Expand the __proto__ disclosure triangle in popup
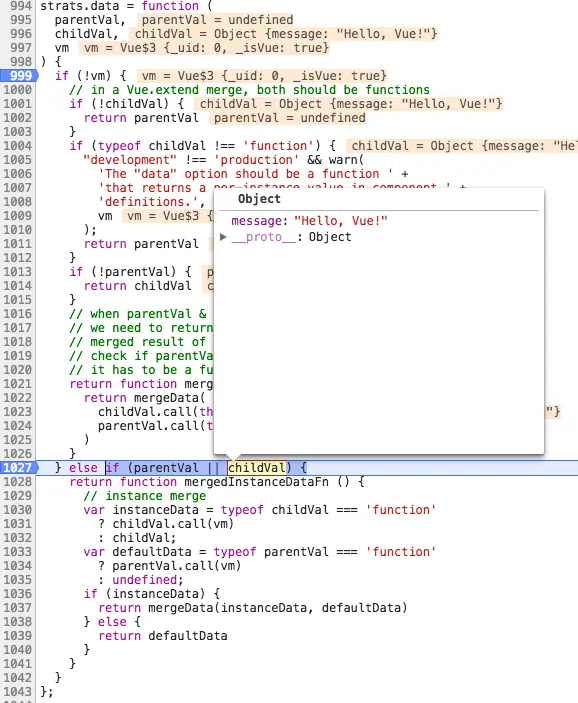This screenshot has width=578, height=703. click(x=223, y=237)
